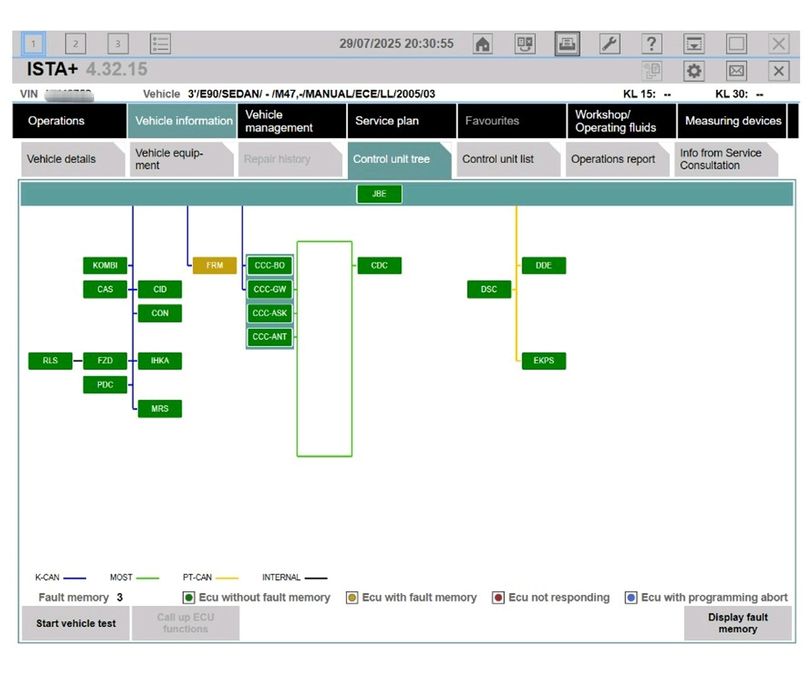Select the FZD control unit
The height and width of the screenshot is (699, 811).
tap(105, 361)
